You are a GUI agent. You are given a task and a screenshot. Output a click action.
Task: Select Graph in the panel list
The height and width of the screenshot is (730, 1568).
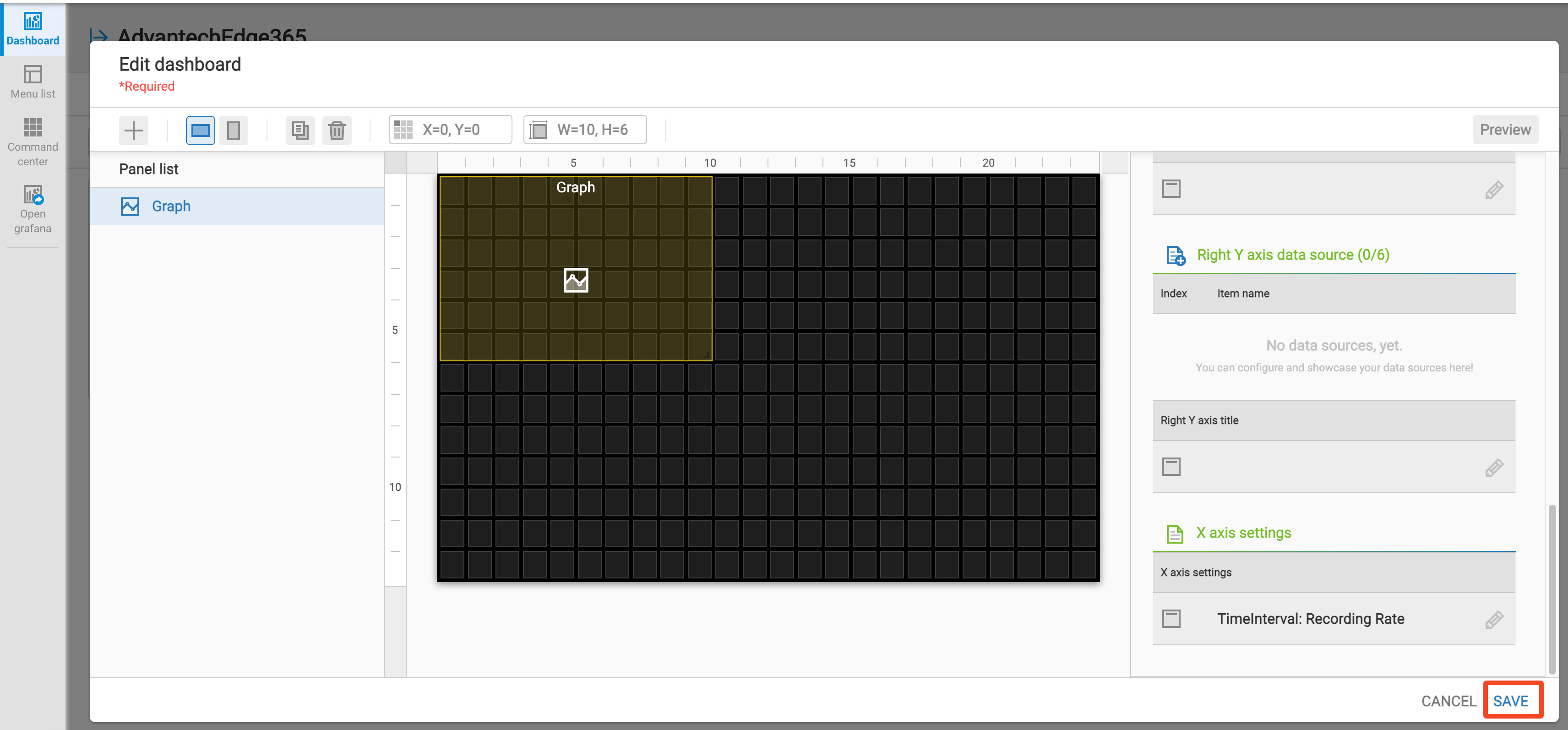pyautogui.click(x=170, y=207)
